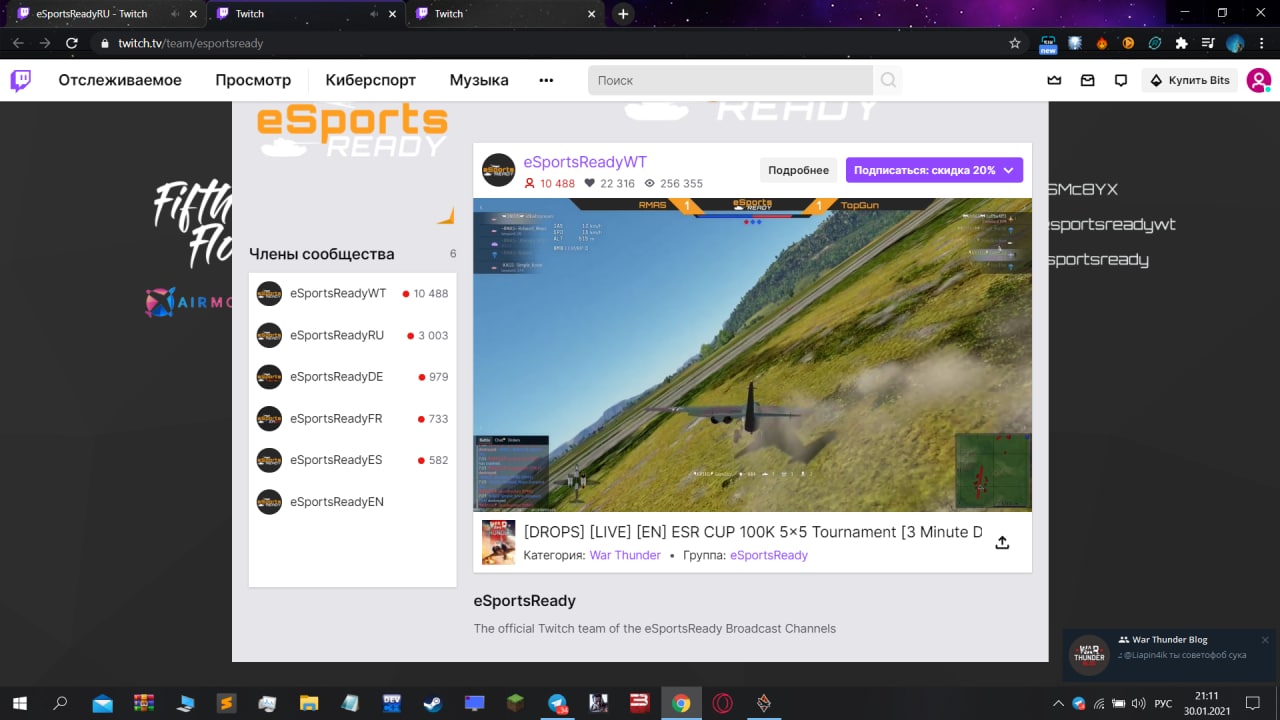
Task: Reload the page with the refresh icon
Action: (72, 43)
